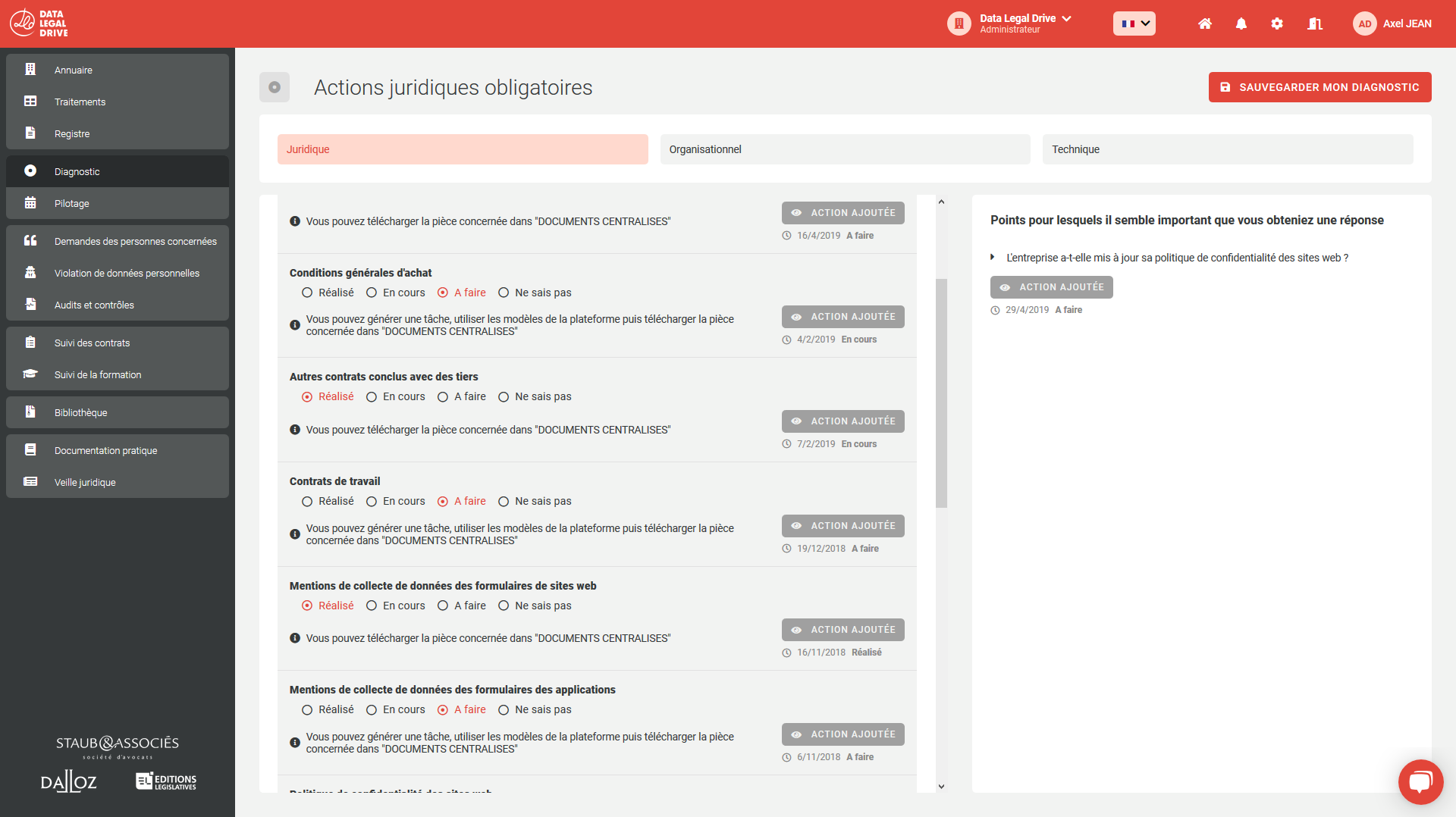Click the scroll-up arrow of the actions list
The height and width of the screenshot is (817, 1456).
click(941, 202)
